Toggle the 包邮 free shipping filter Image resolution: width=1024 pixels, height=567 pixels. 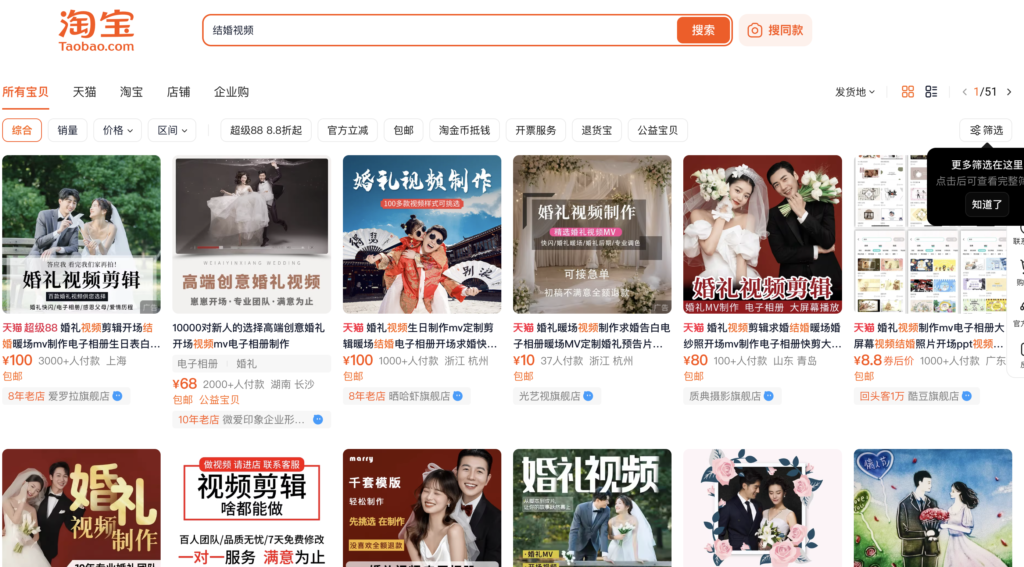point(403,130)
